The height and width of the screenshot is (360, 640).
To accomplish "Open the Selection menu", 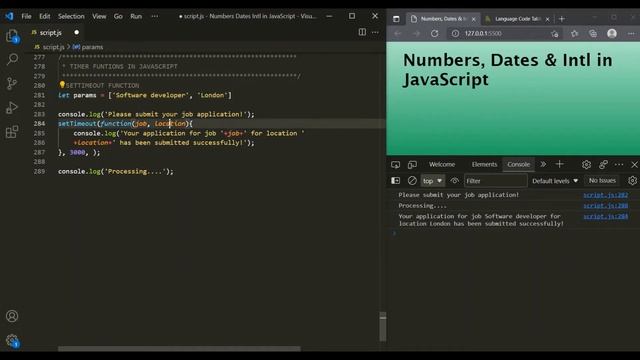I will [x=71, y=16].
